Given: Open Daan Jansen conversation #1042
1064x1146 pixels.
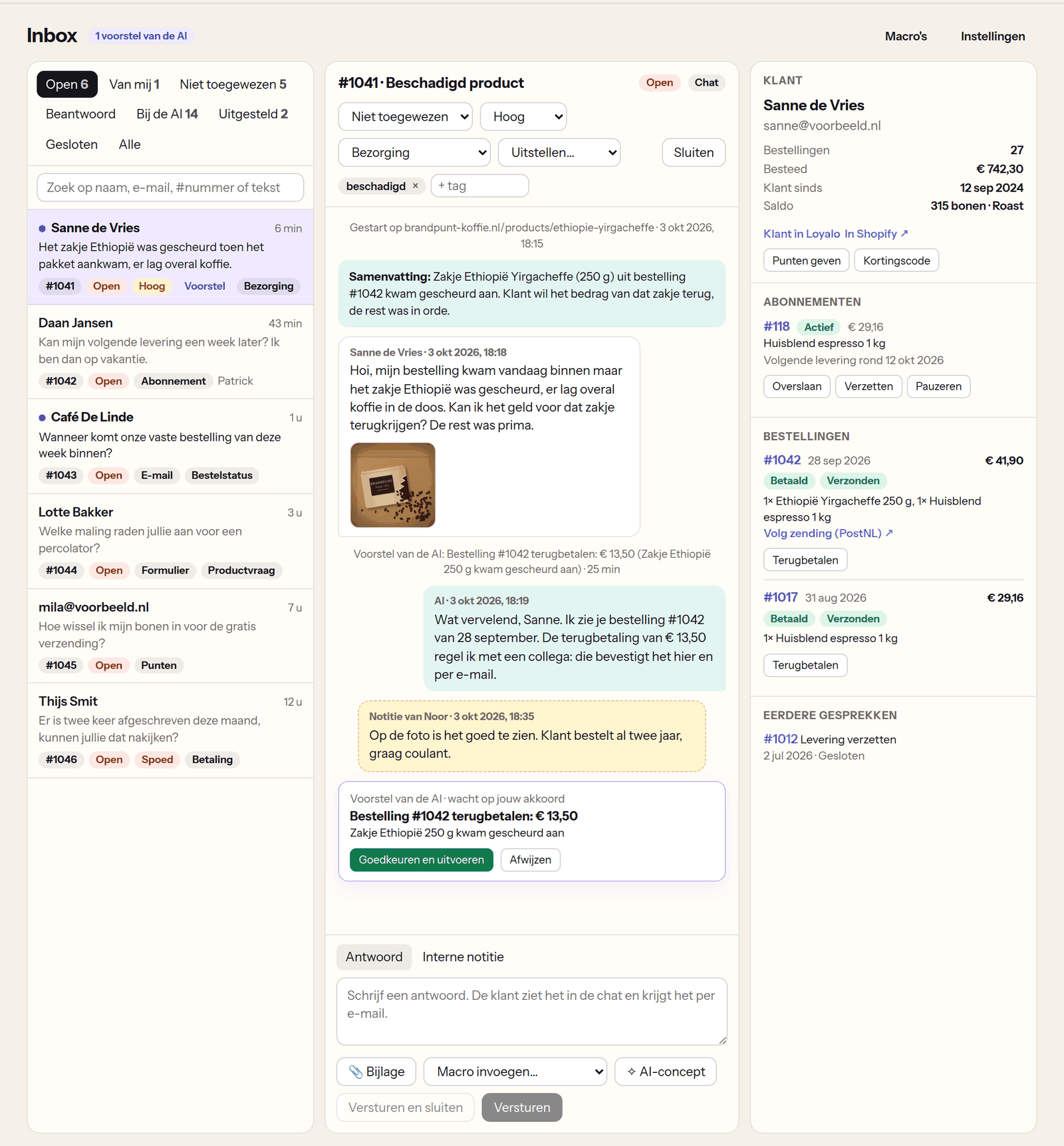Looking at the screenshot, I should click(170, 352).
